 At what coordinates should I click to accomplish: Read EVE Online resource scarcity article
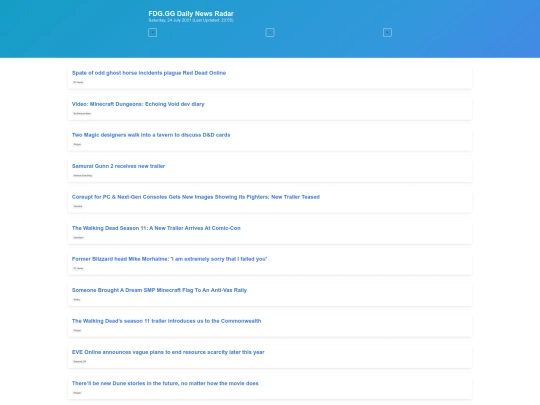point(168,352)
